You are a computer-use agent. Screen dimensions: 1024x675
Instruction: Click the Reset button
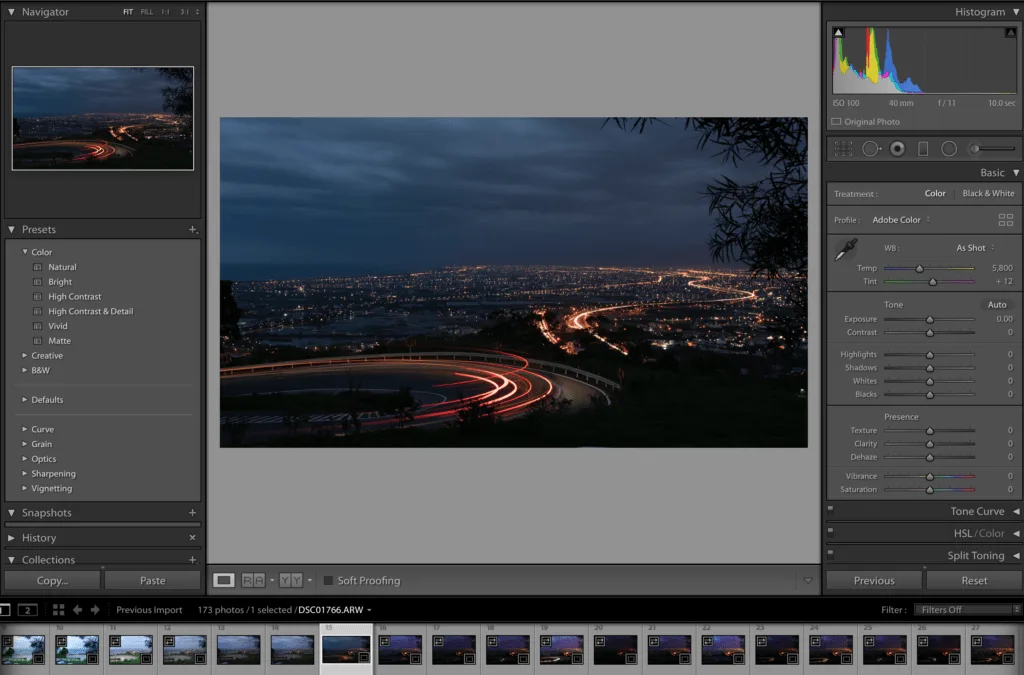tap(974, 580)
